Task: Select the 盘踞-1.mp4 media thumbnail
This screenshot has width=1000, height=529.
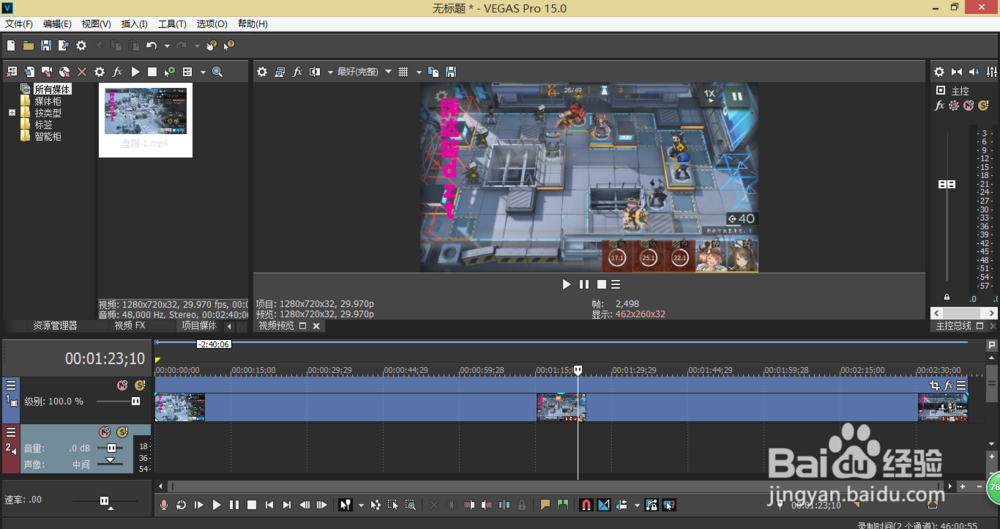Action: (145, 120)
